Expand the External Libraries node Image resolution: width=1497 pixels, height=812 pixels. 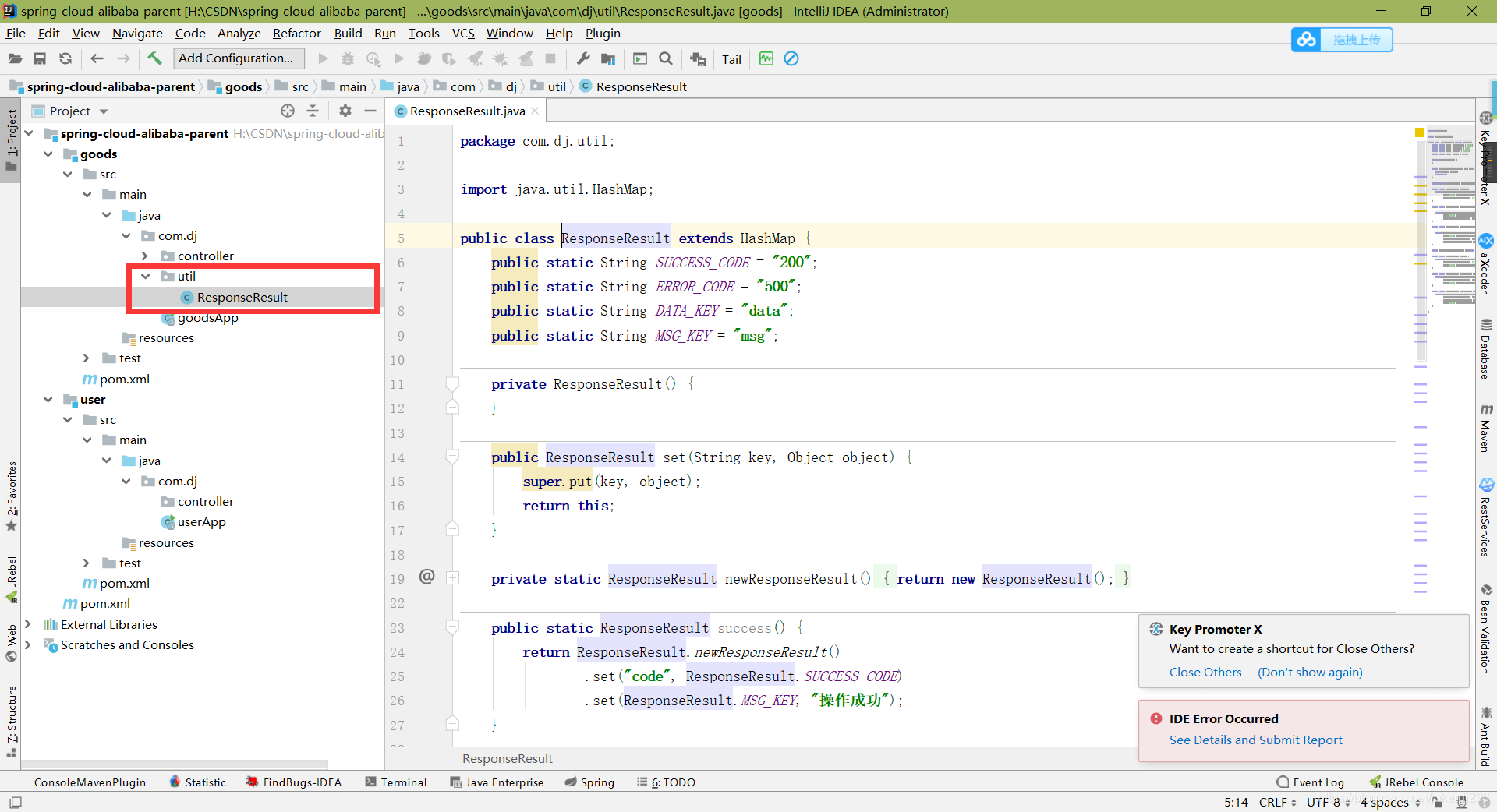coord(28,624)
